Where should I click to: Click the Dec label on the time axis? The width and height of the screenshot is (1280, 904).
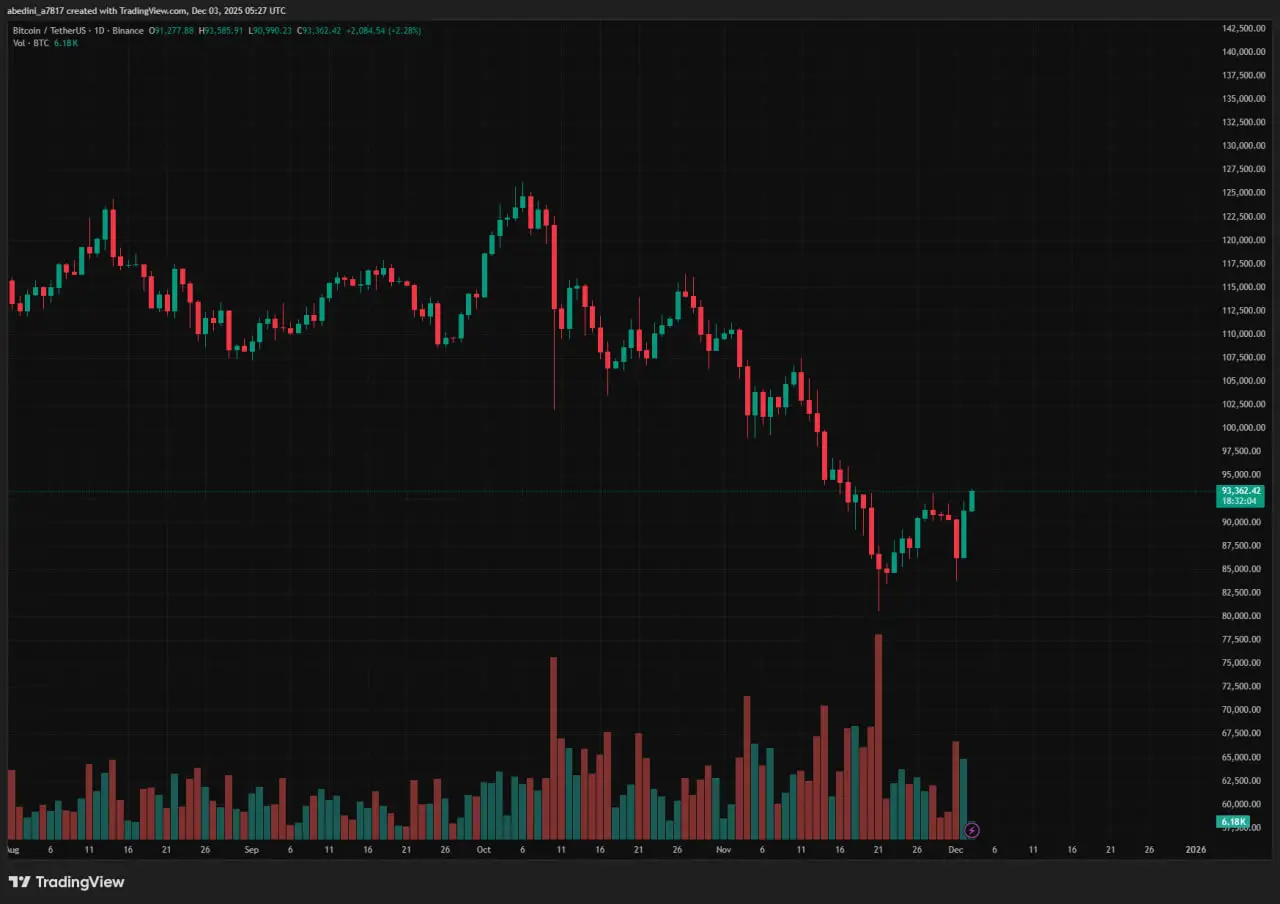pos(955,849)
